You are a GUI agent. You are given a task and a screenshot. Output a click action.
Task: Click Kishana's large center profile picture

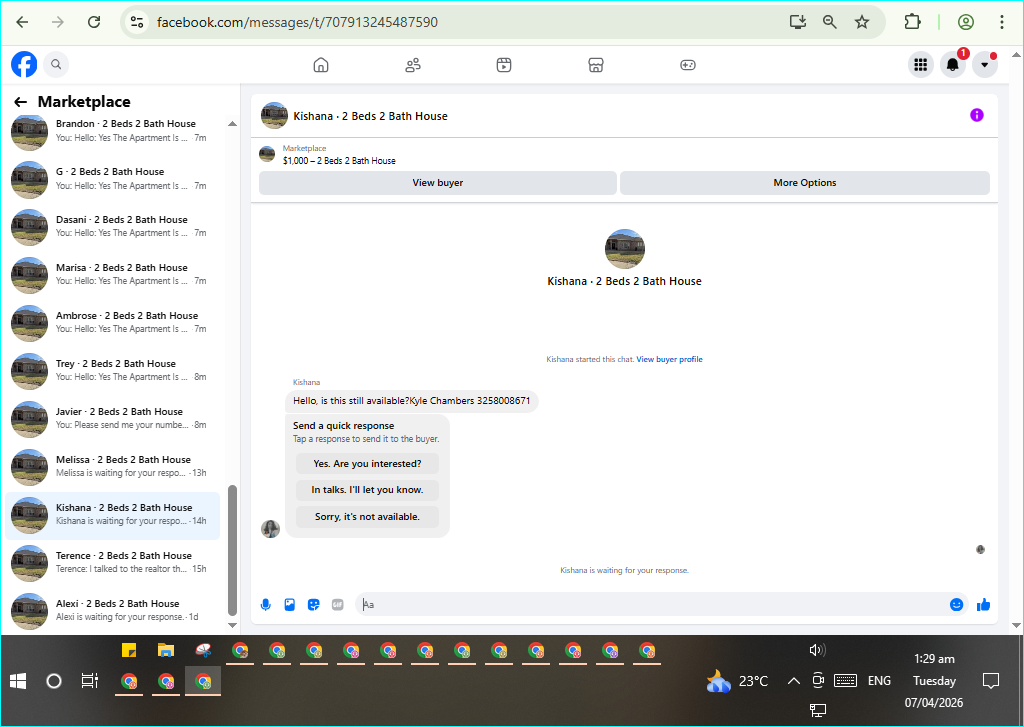(x=625, y=249)
